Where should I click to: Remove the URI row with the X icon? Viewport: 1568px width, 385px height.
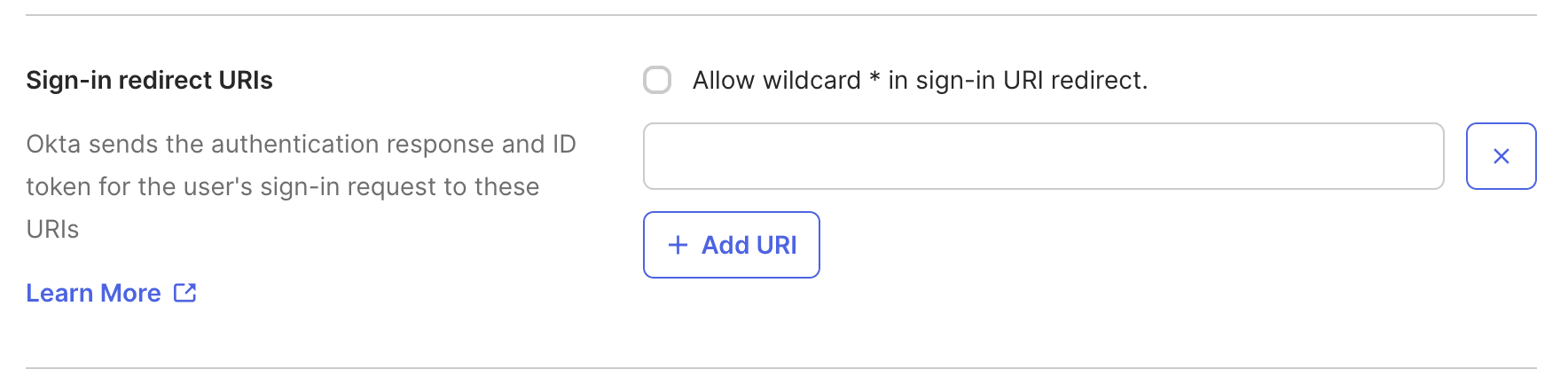click(1501, 156)
